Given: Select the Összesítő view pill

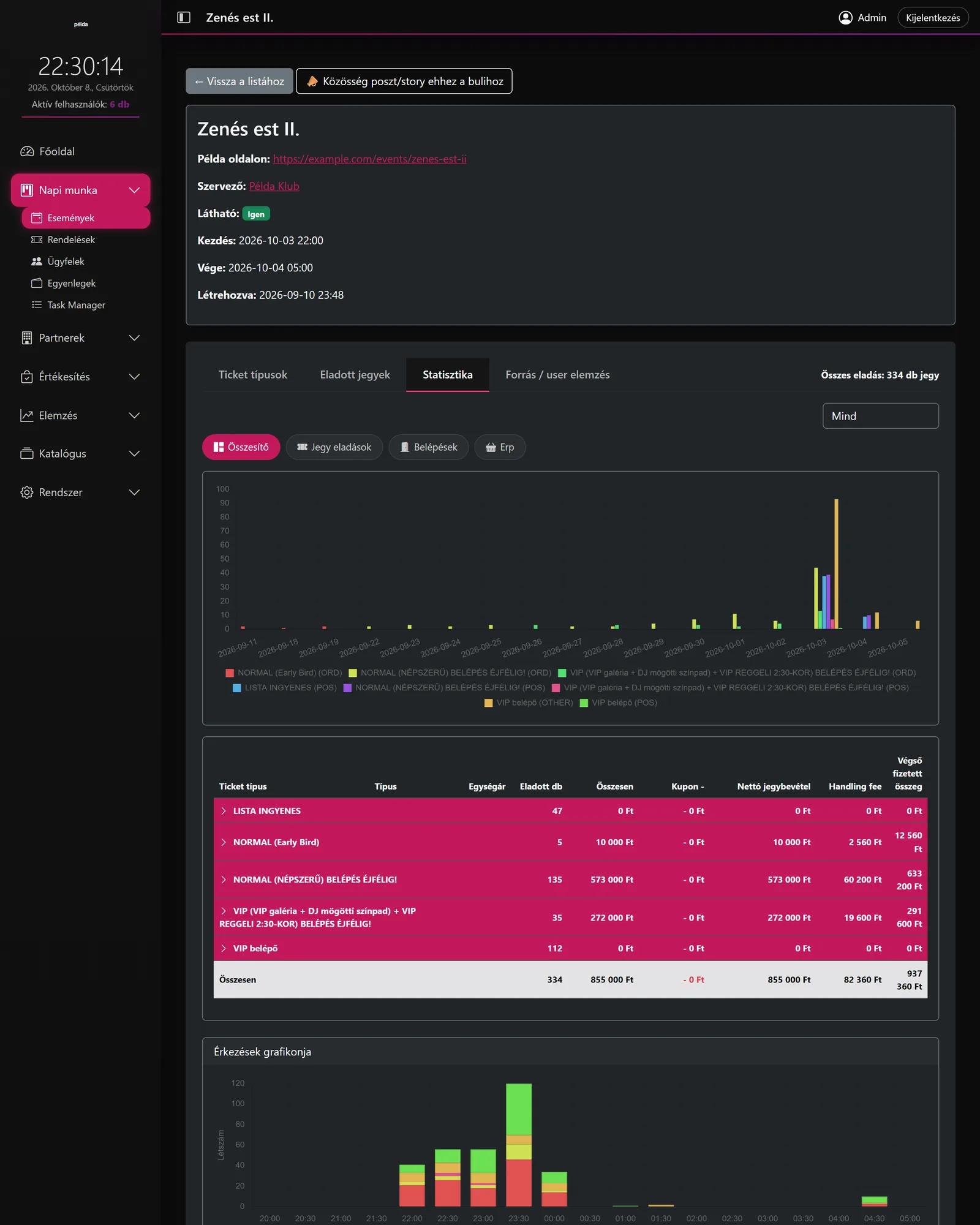Looking at the screenshot, I should [241, 447].
